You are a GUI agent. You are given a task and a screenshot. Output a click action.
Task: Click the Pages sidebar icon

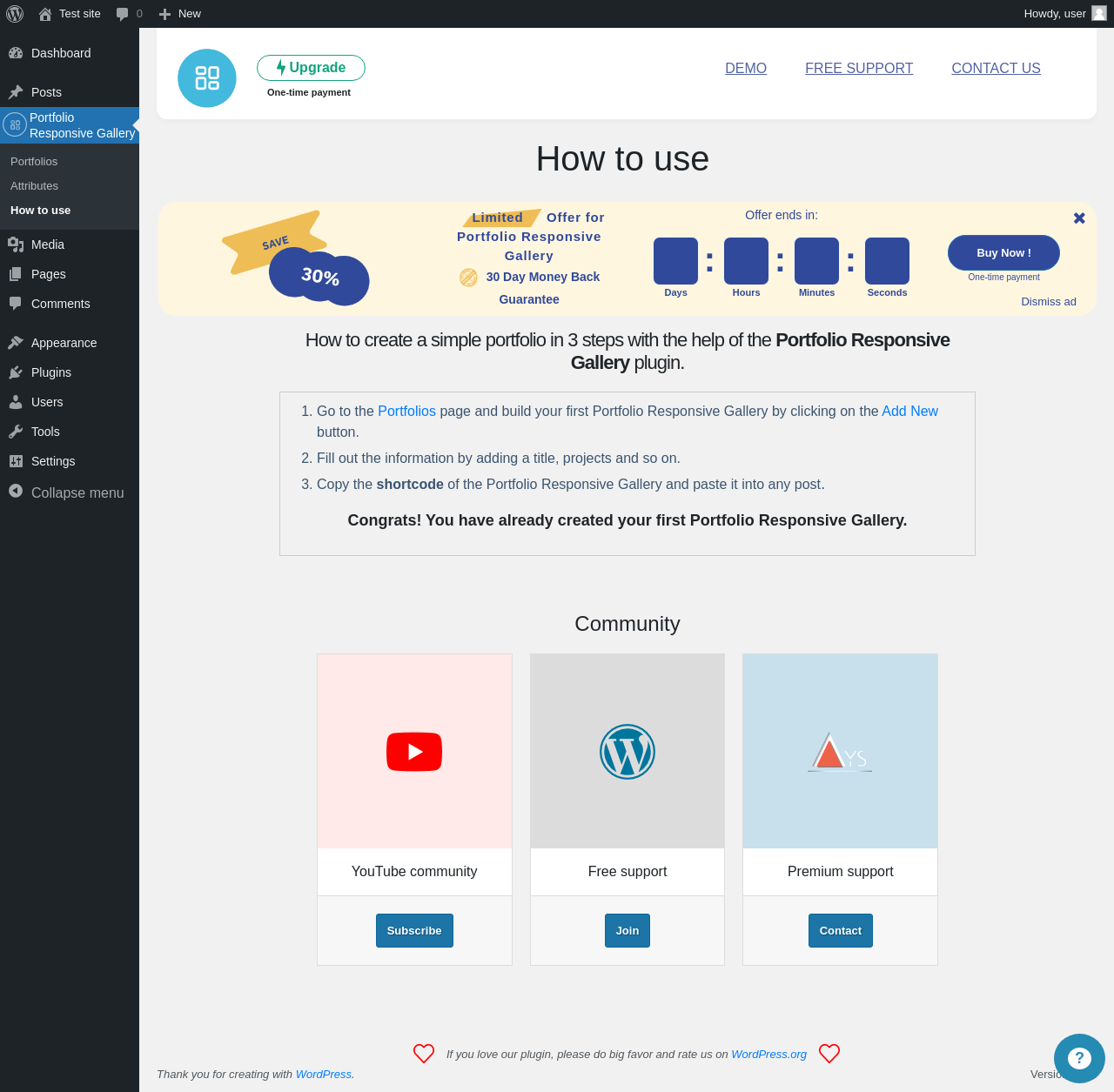click(x=16, y=274)
